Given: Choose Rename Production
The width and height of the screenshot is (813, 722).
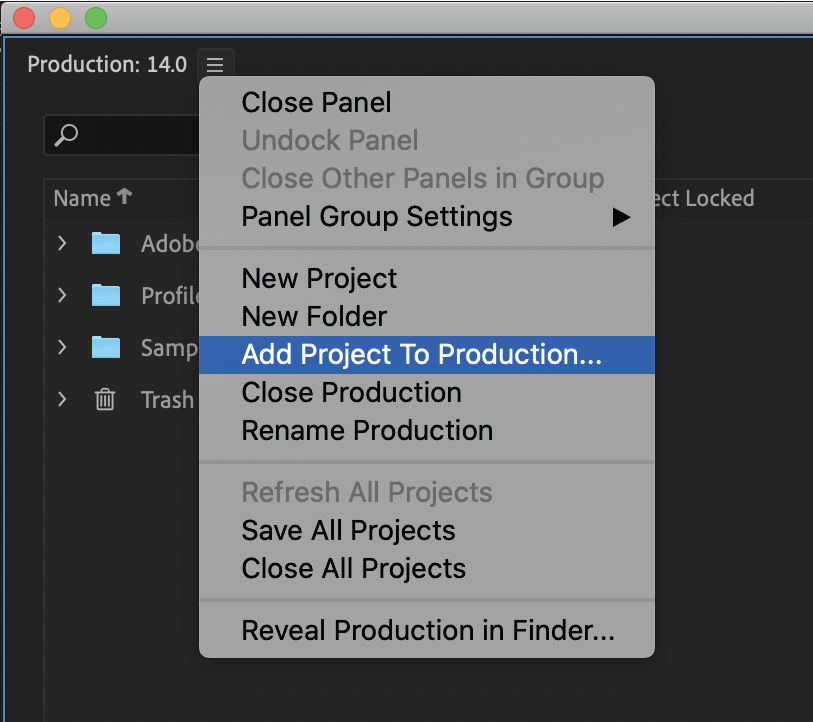Looking at the screenshot, I should coord(366,430).
